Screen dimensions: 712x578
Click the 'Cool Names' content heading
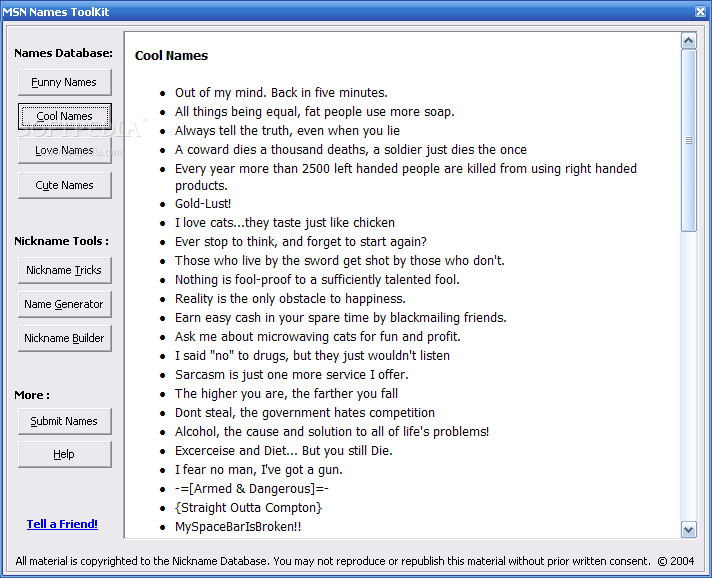coord(171,55)
